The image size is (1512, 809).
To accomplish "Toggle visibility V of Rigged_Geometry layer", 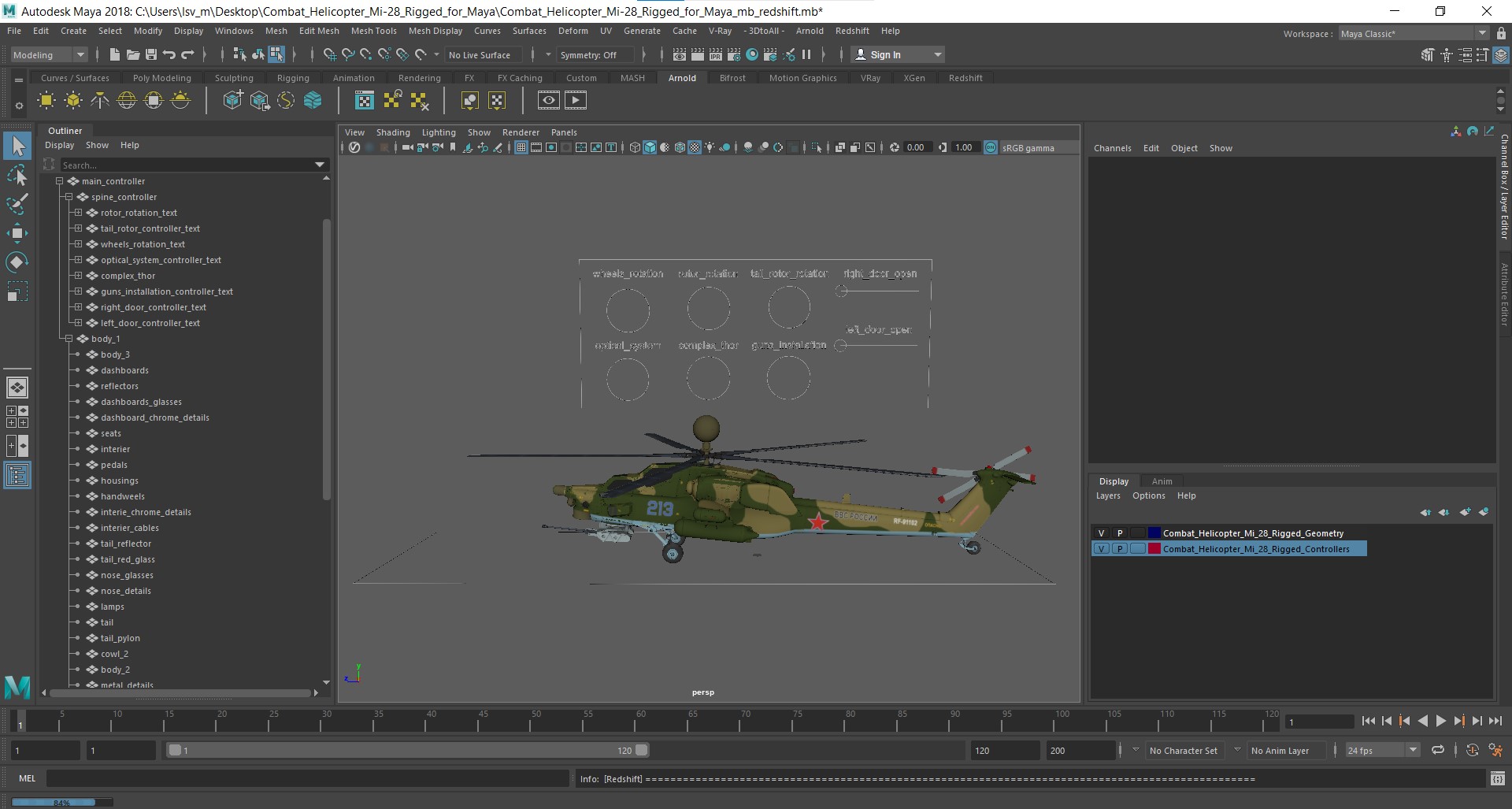I will point(1102,533).
